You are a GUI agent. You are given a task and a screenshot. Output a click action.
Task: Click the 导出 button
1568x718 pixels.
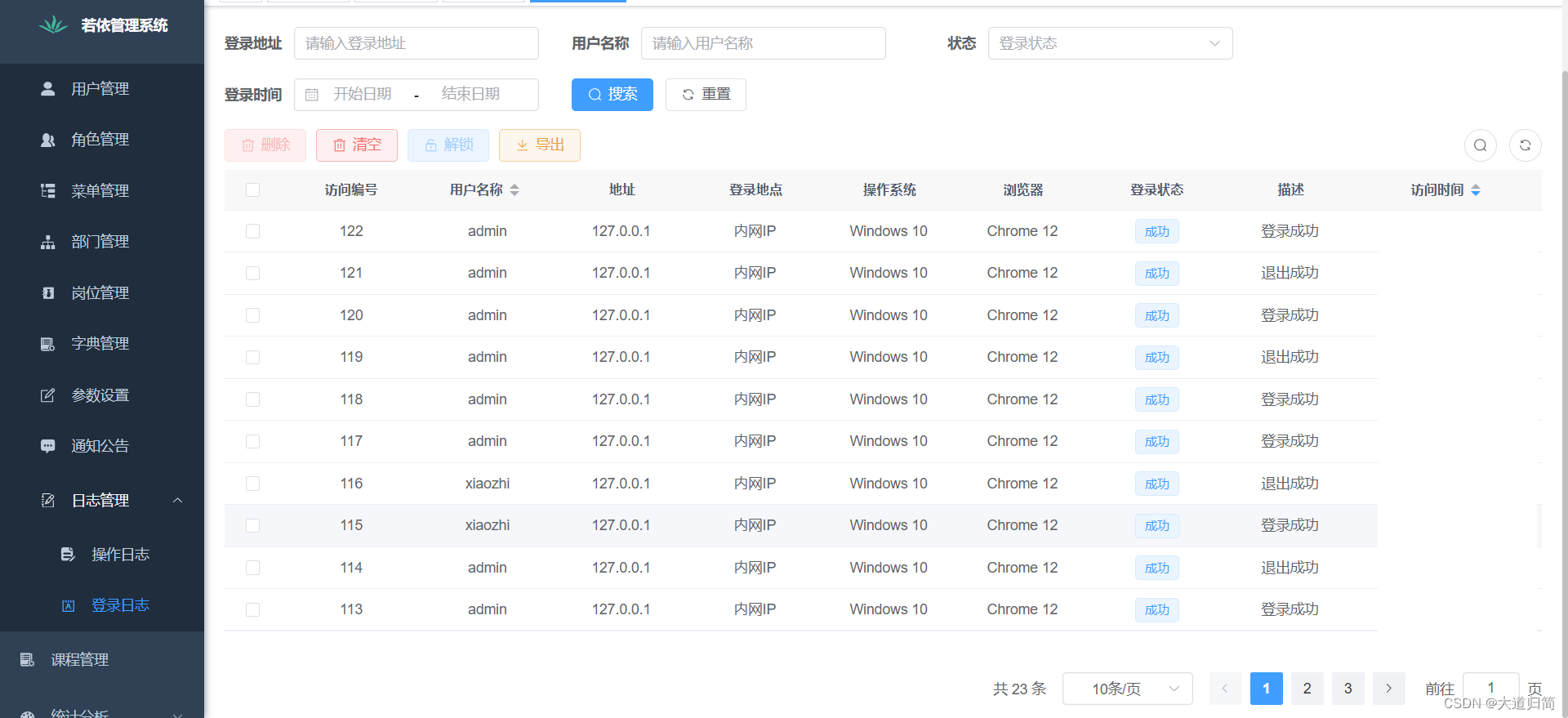(x=540, y=145)
